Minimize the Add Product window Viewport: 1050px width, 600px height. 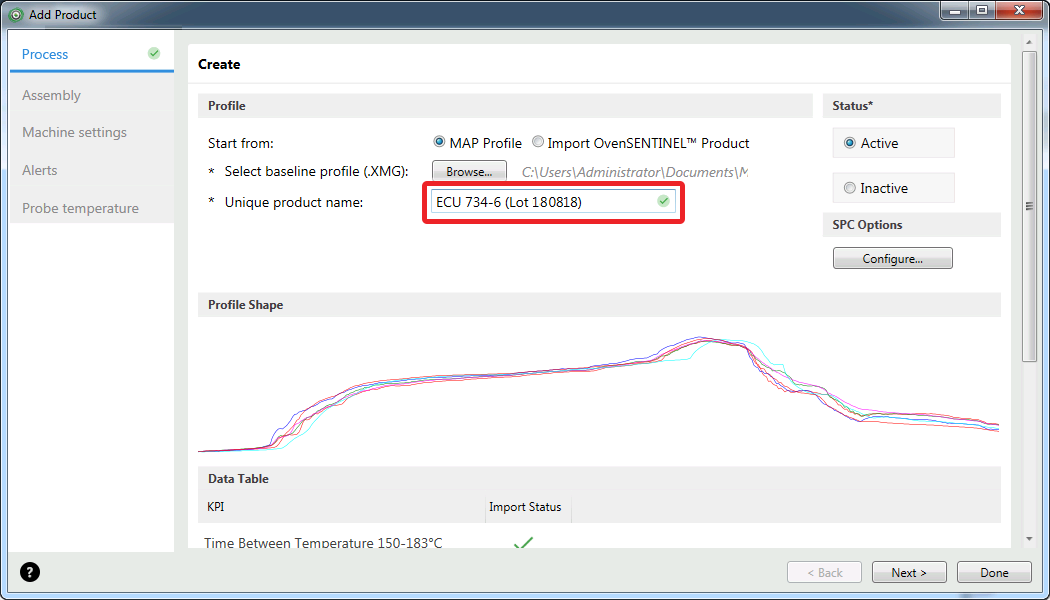click(x=956, y=10)
